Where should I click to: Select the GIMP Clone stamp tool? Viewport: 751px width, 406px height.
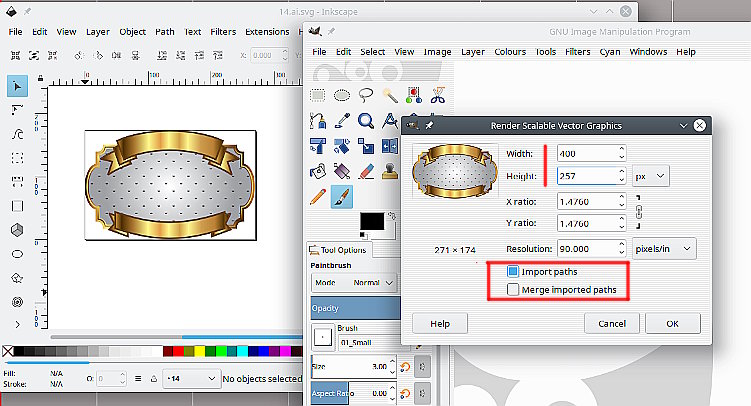[390, 171]
